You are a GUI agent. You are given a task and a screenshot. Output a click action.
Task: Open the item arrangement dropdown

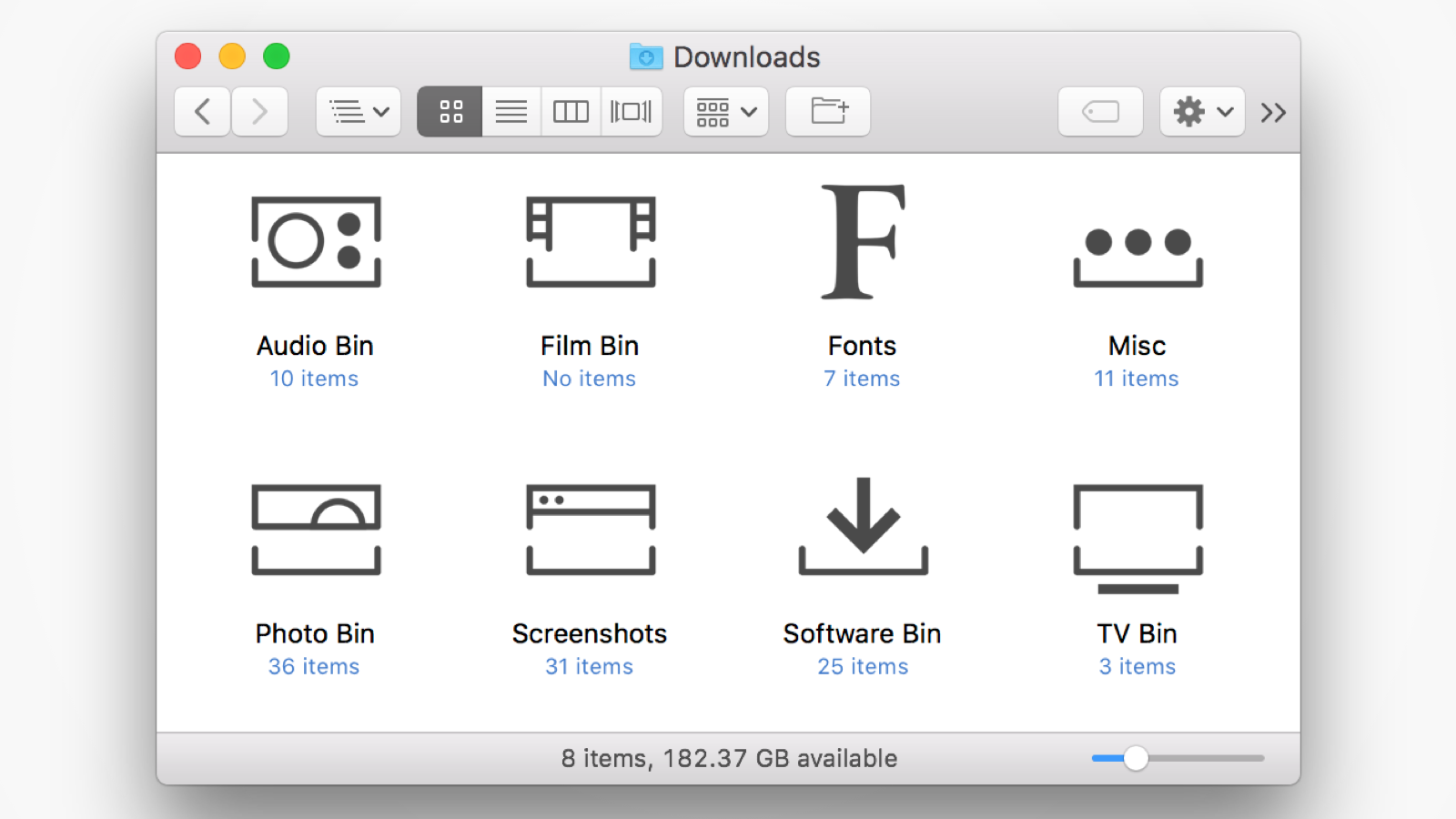point(725,112)
